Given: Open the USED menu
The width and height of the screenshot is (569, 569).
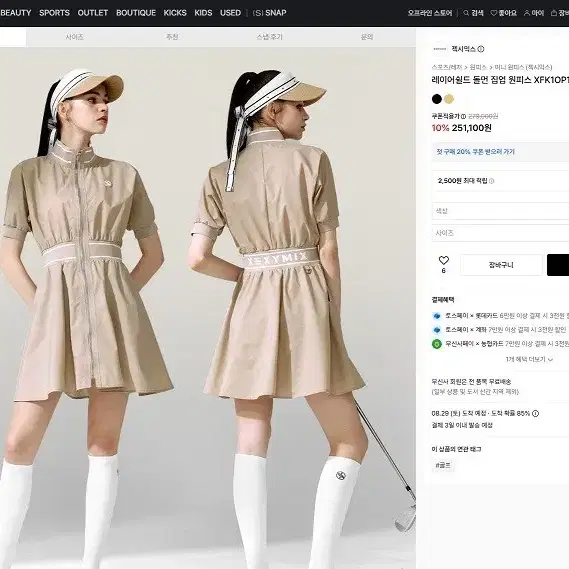Looking at the screenshot, I should point(230,13).
